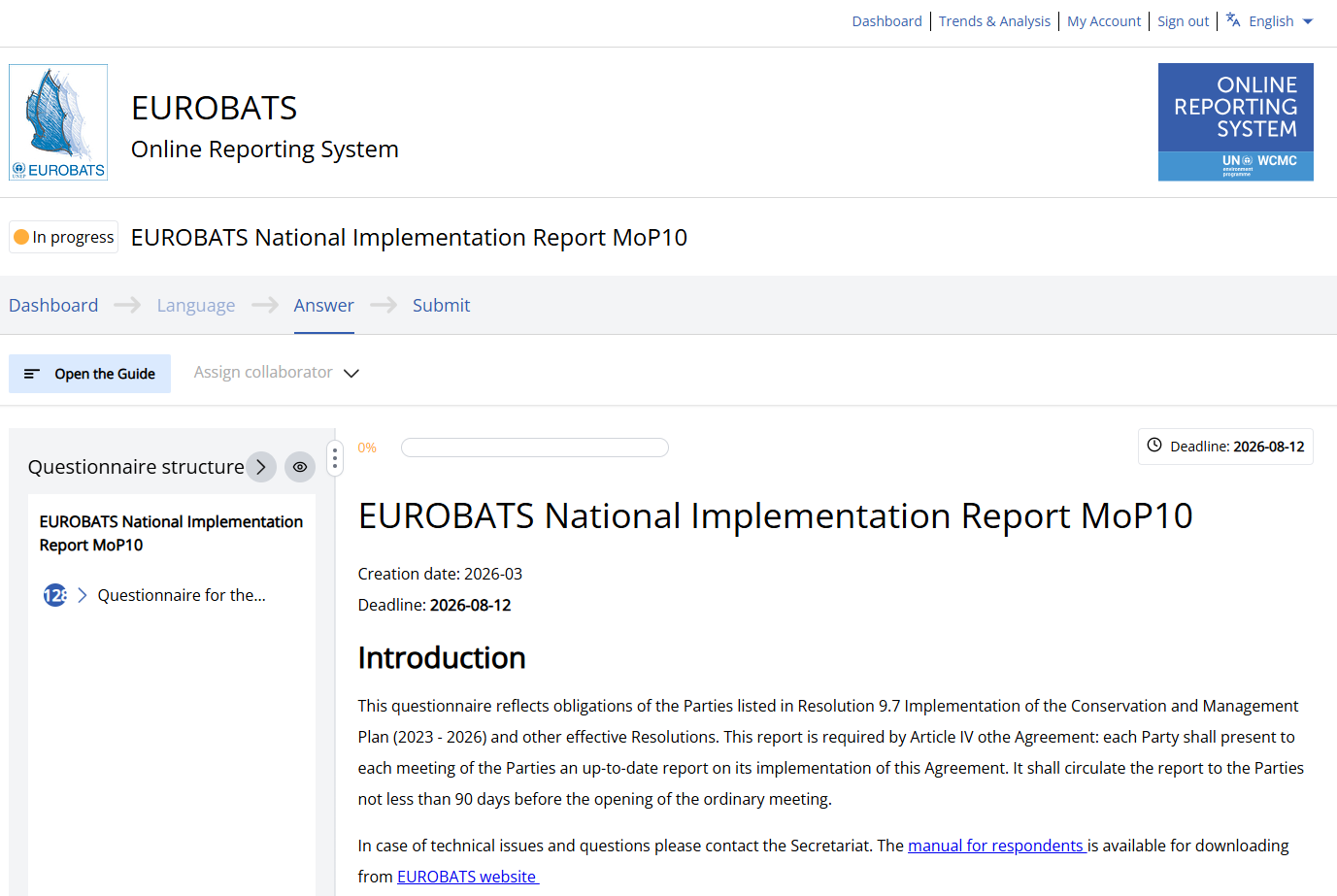The height and width of the screenshot is (896, 1337).
Task: Select the Answer step tab
Action: coord(323,305)
